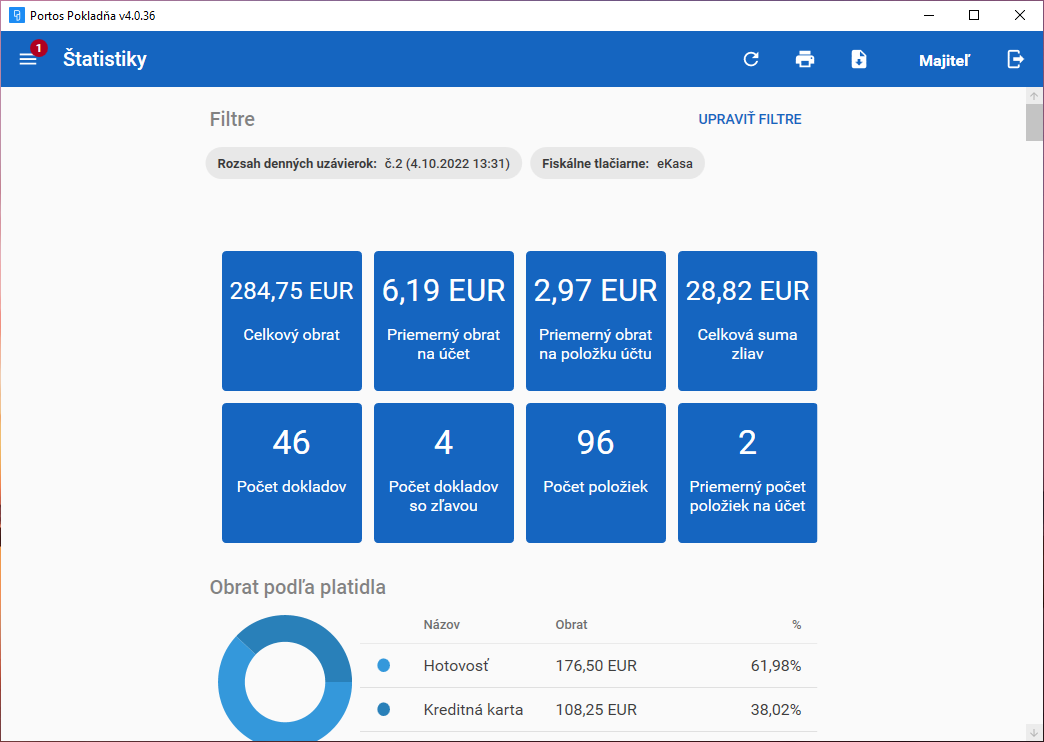Click the Celková suma zliav tile
The height and width of the screenshot is (742, 1044).
click(x=747, y=321)
